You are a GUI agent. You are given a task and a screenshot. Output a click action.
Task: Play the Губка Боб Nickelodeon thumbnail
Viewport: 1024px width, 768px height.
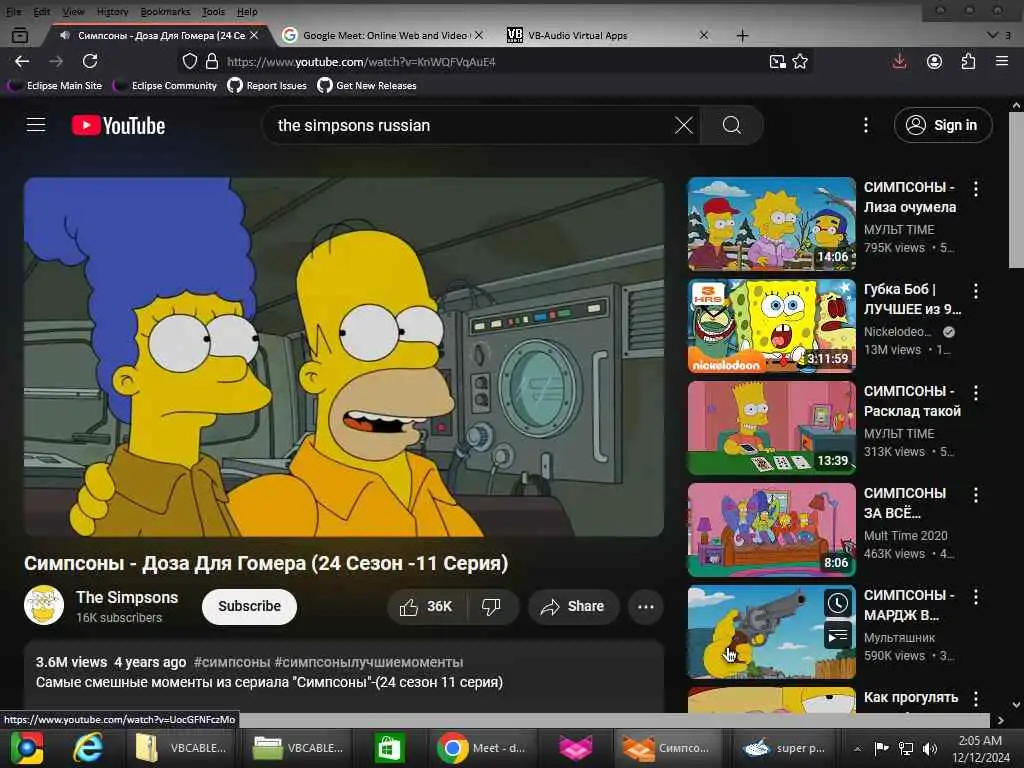coord(771,325)
